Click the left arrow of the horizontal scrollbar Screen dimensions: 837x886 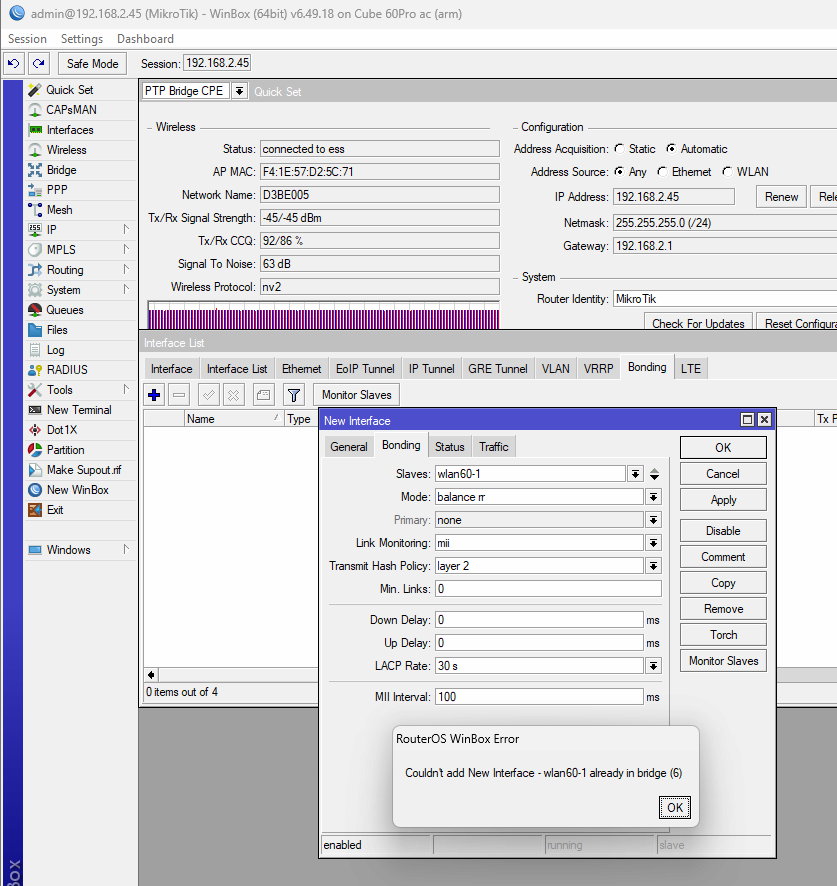pos(151,675)
